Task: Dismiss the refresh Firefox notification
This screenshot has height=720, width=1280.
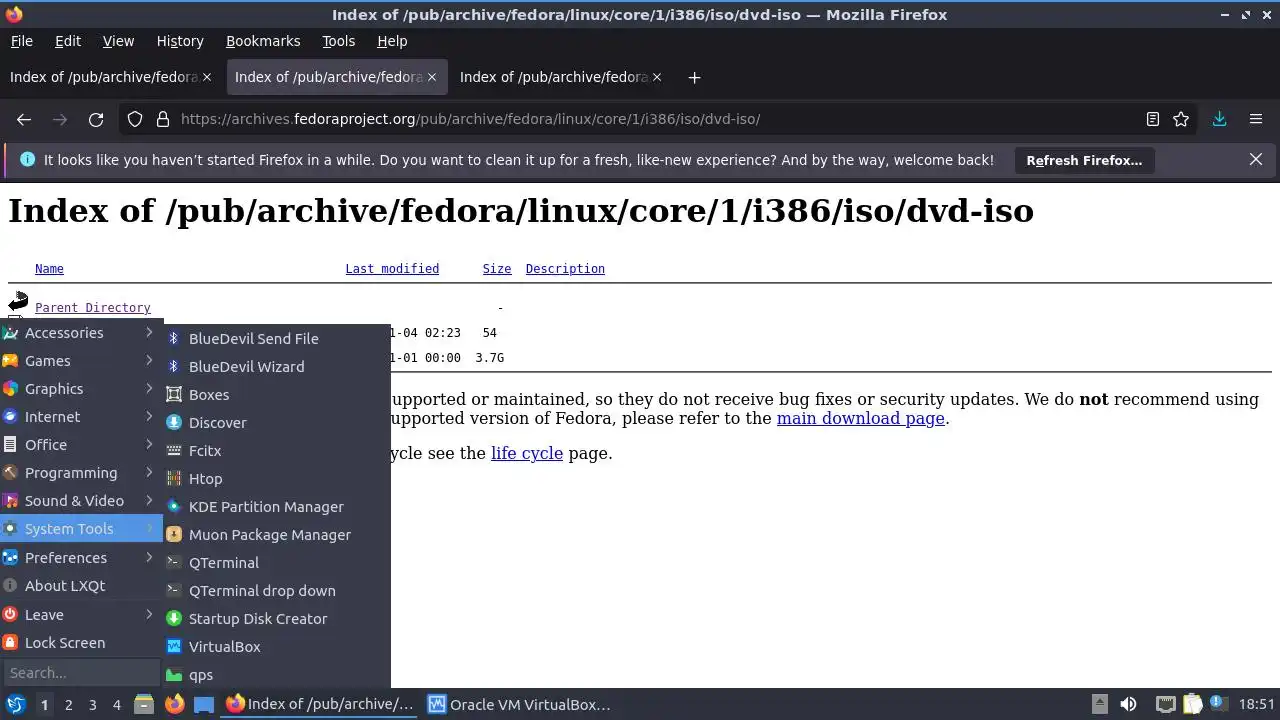Action: (1256, 160)
